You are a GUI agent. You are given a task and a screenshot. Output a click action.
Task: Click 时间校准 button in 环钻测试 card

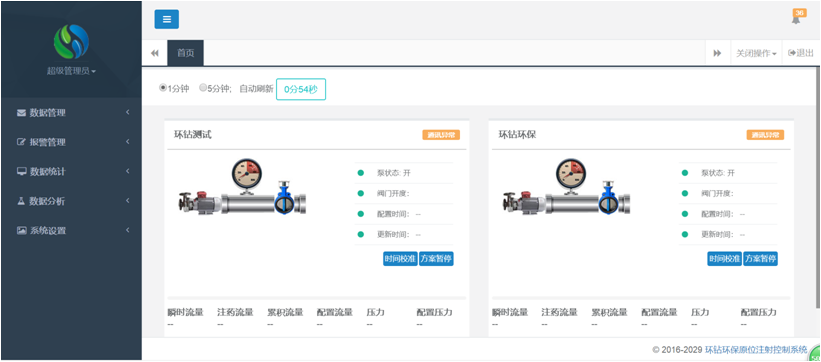click(x=400, y=259)
